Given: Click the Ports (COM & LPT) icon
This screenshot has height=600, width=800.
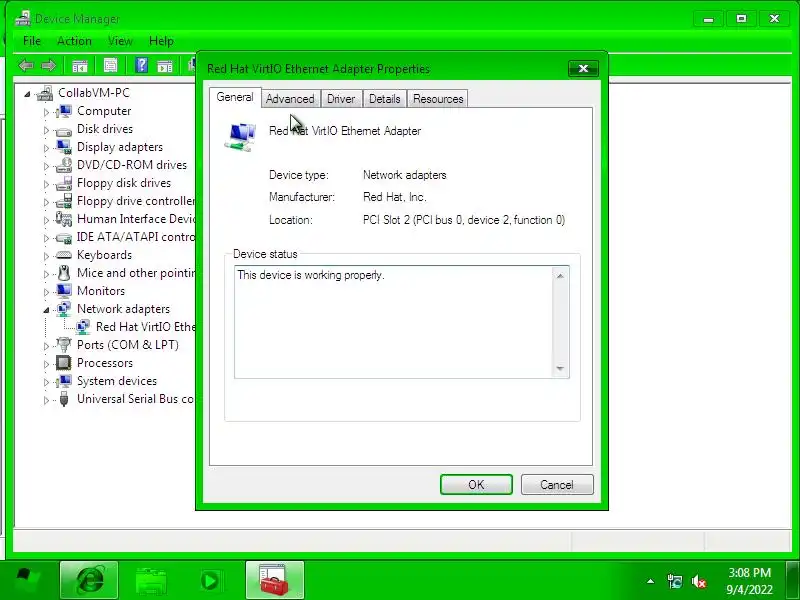Looking at the screenshot, I should 64,345.
